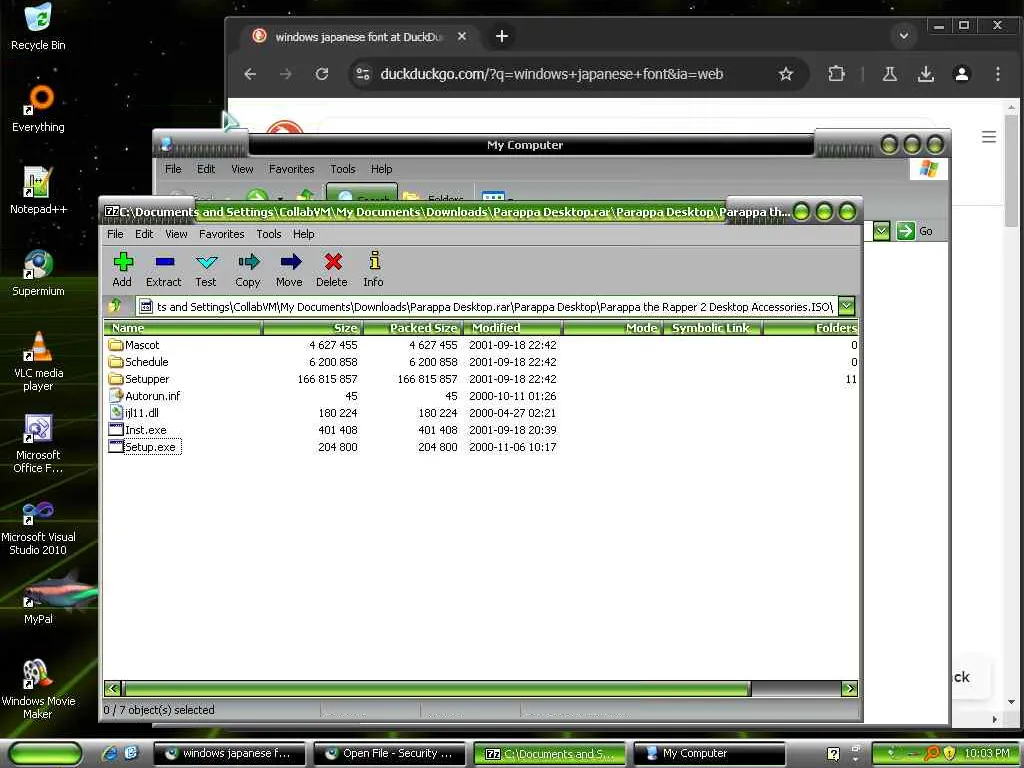Select the VLC media player icon
Screen dimensions: 1024x768
pyautogui.click(x=38, y=361)
